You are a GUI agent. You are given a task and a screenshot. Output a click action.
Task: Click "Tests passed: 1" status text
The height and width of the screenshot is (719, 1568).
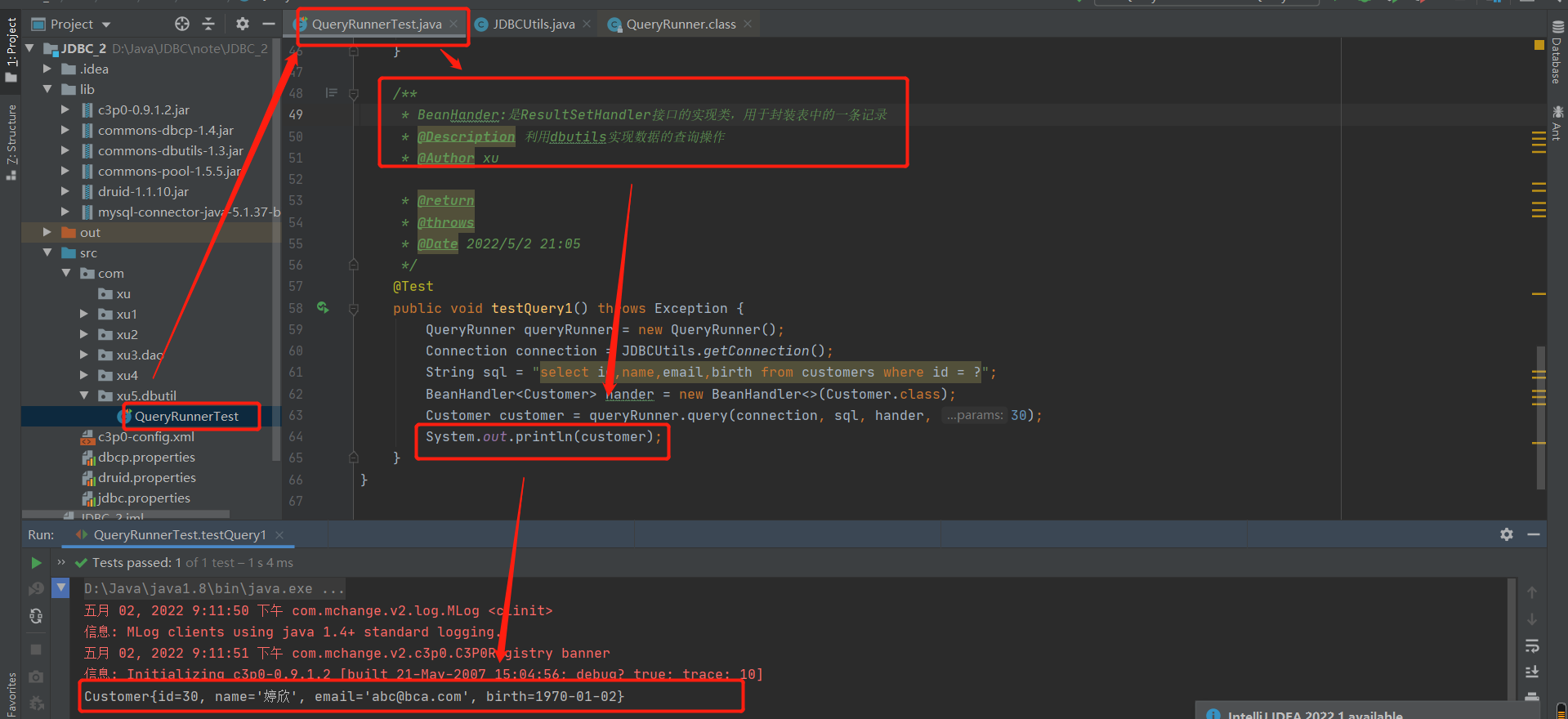coord(136,563)
